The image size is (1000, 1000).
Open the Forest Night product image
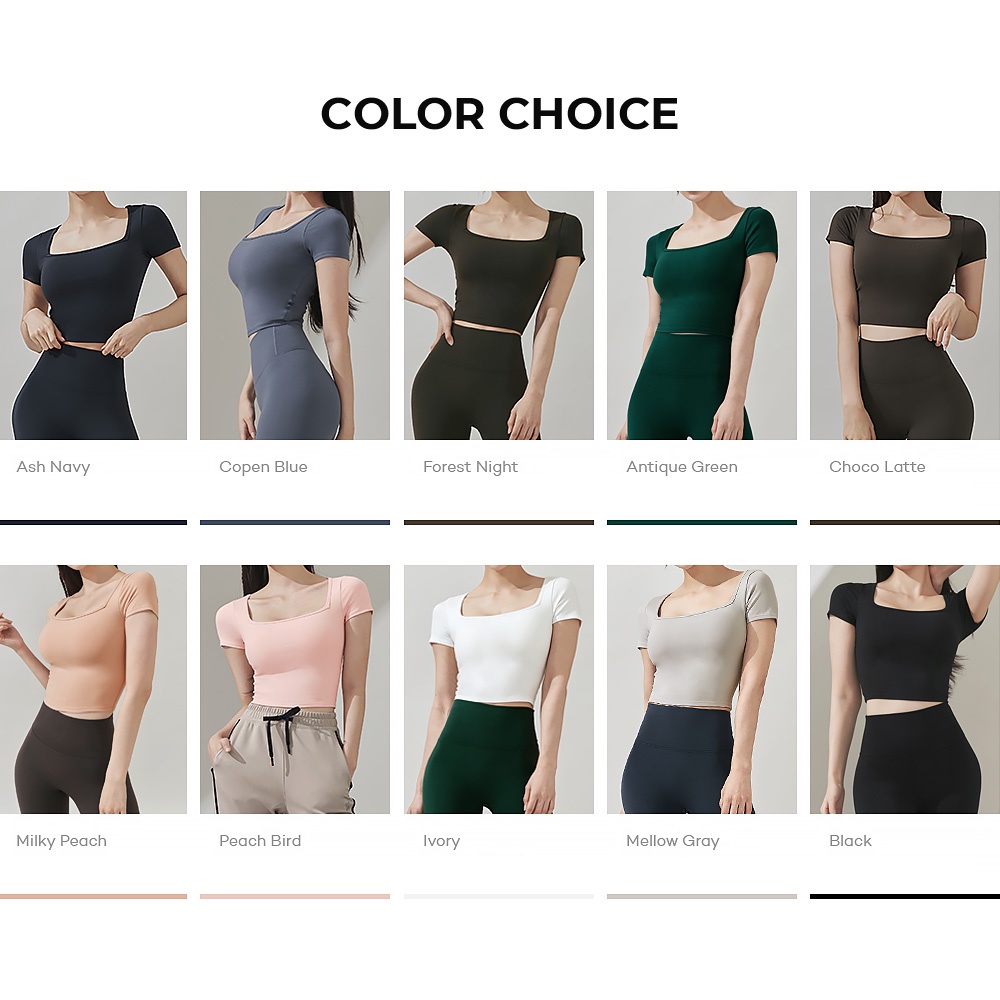click(499, 315)
